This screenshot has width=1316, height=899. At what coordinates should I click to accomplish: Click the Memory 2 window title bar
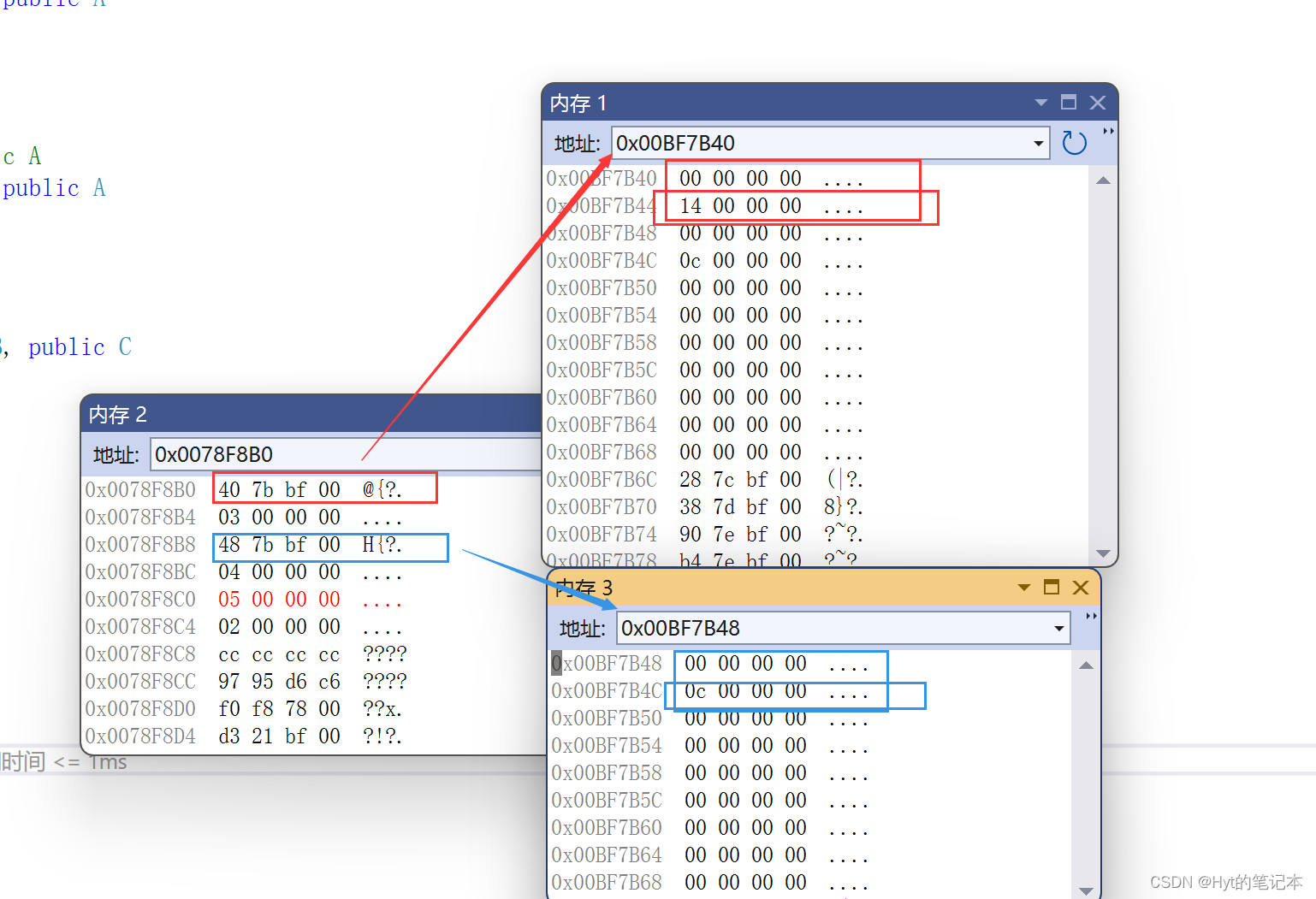311,415
